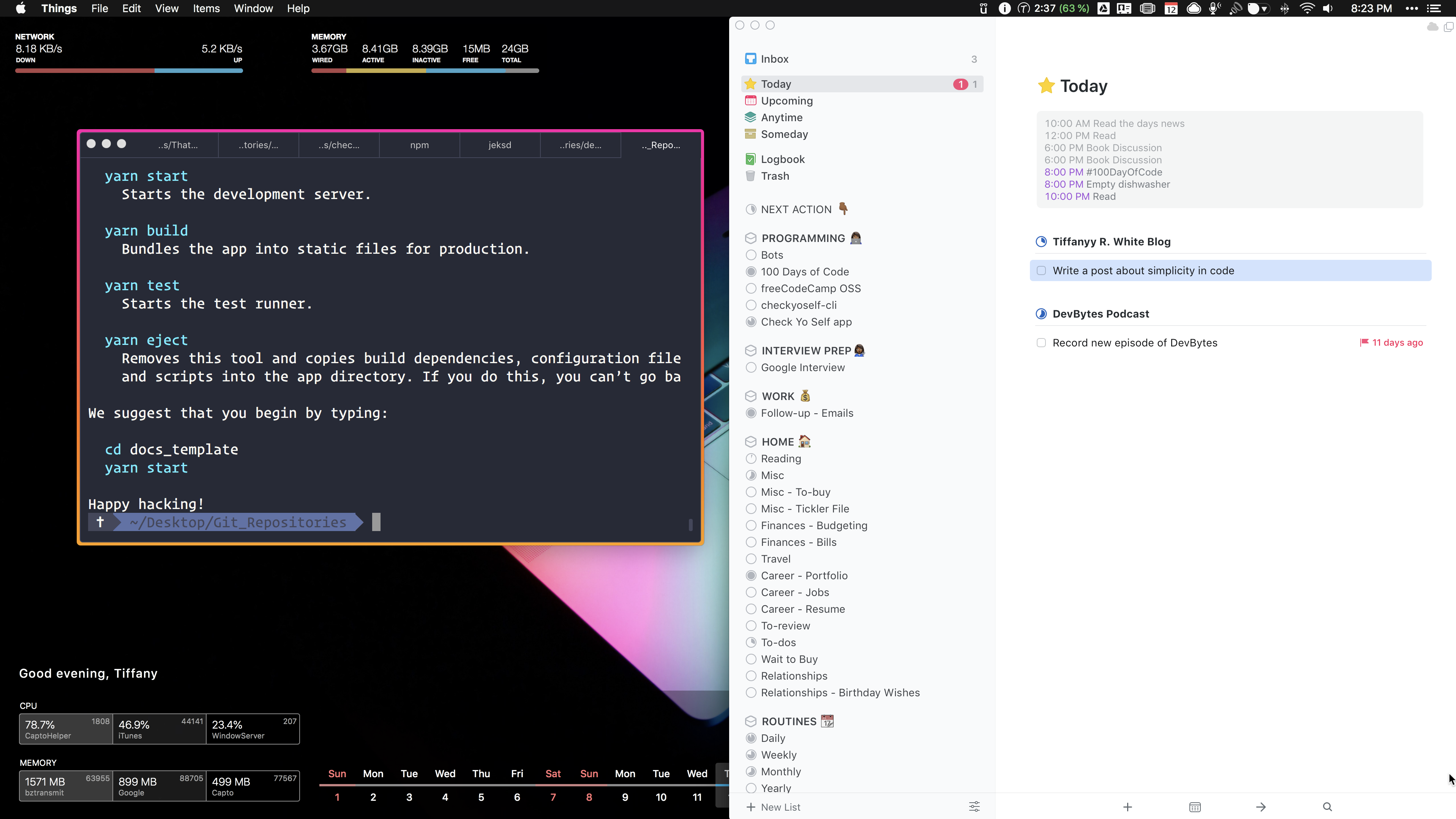The width and height of the screenshot is (1456, 819).
Task: Click the volume icon in menu bar
Action: click(x=1328, y=8)
